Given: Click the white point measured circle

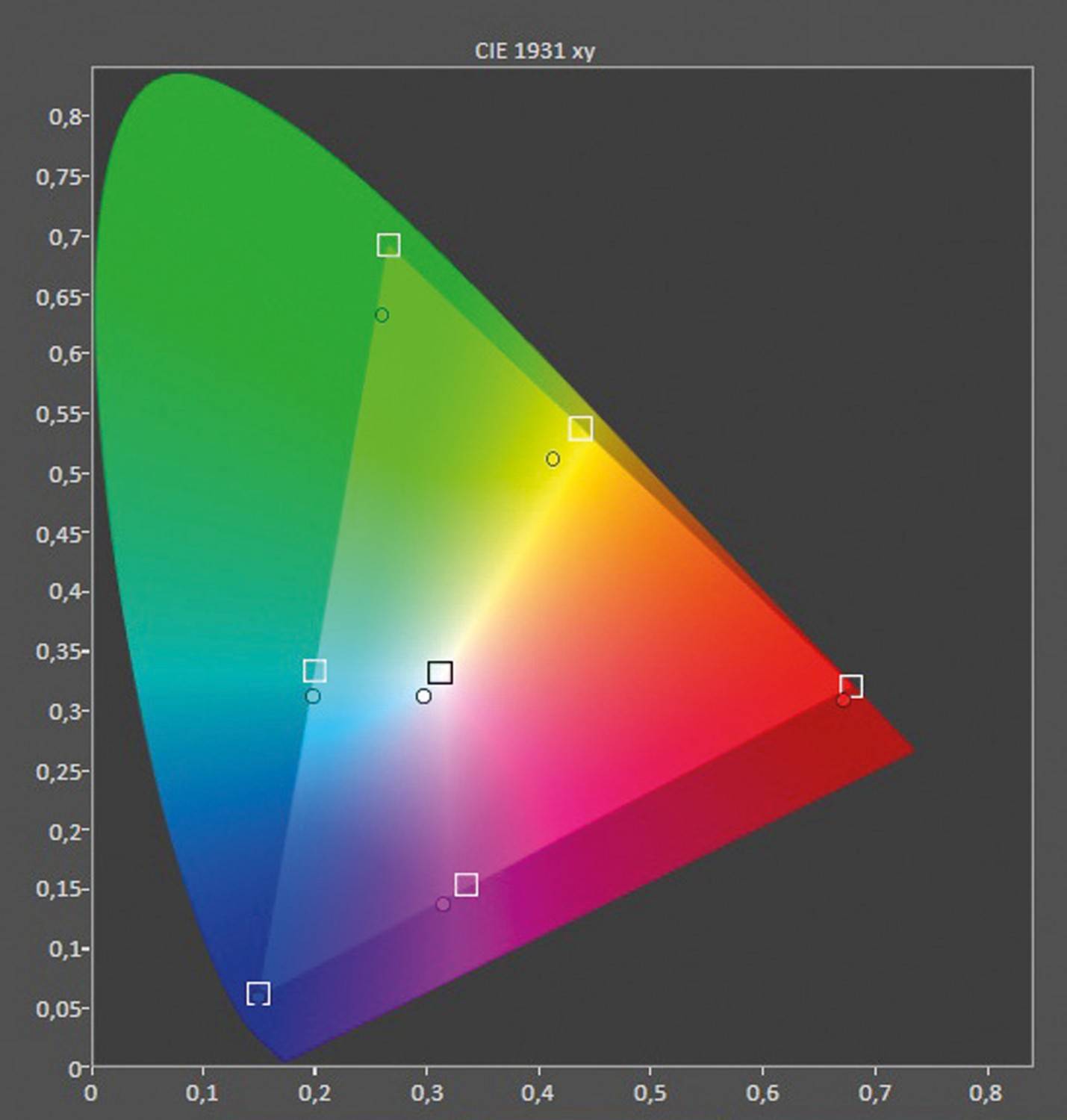Looking at the screenshot, I should pyautogui.click(x=423, y=697).
